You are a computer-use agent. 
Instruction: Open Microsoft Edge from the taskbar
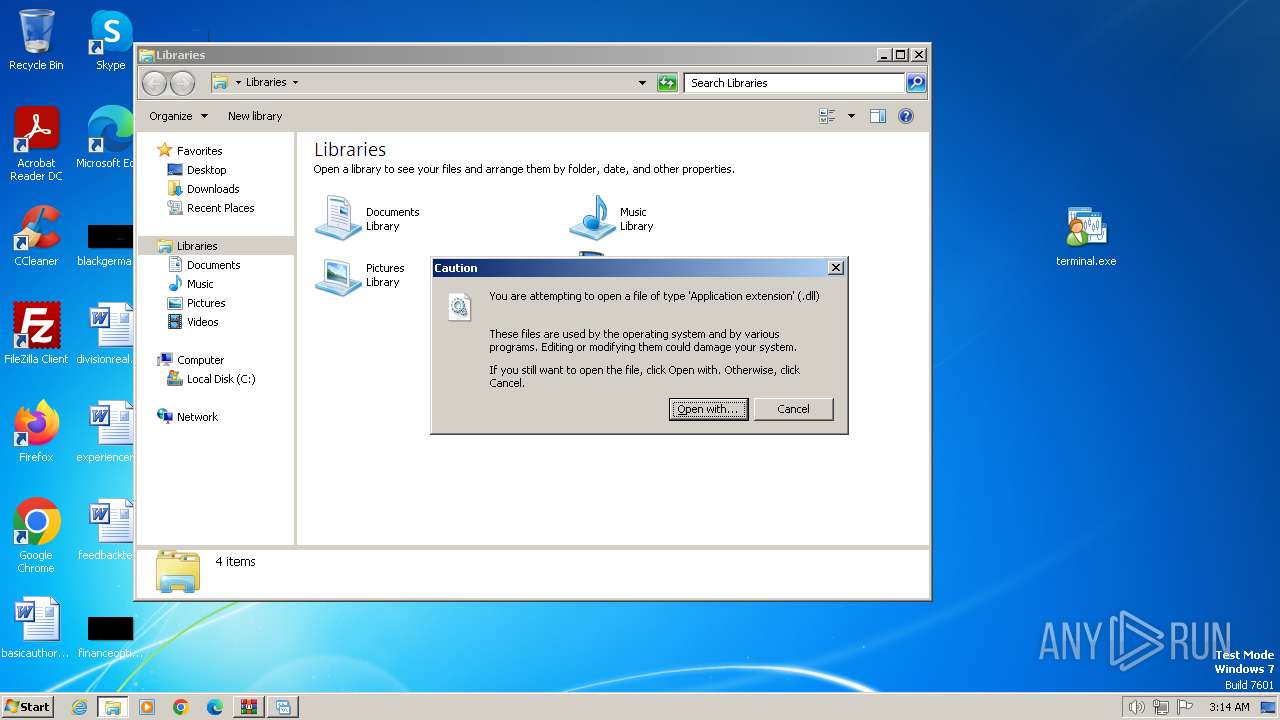[x=215, y=707]
